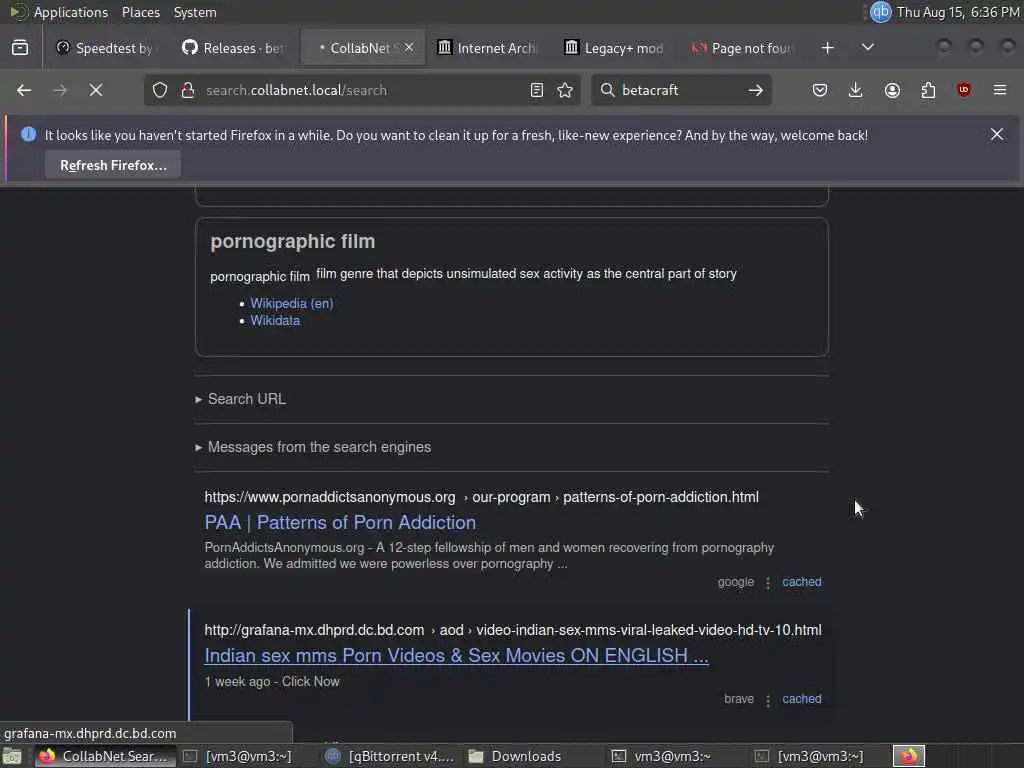Bookmark this page with star icon

[x=566, y=90]
